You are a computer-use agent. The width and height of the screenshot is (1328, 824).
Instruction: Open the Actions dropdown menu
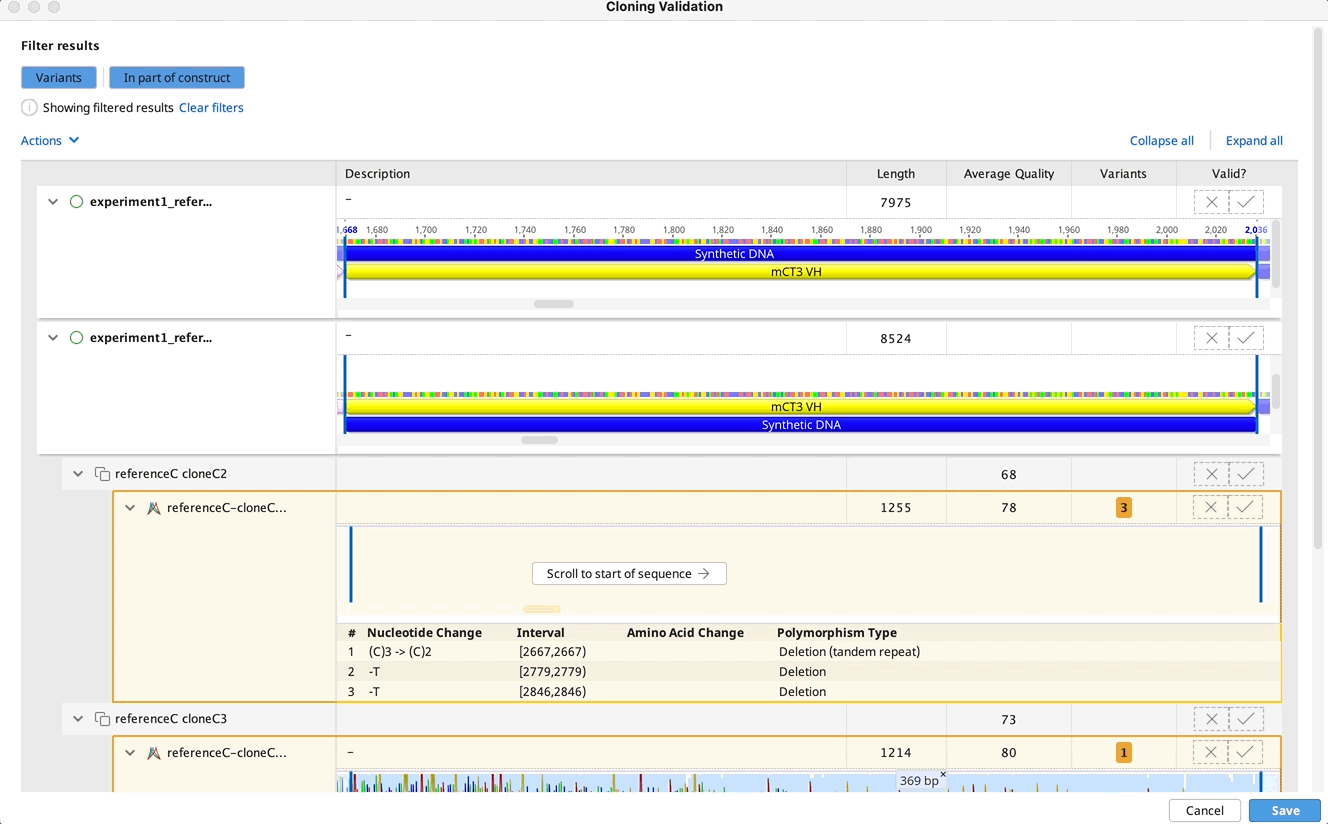(x=50, y=141)
